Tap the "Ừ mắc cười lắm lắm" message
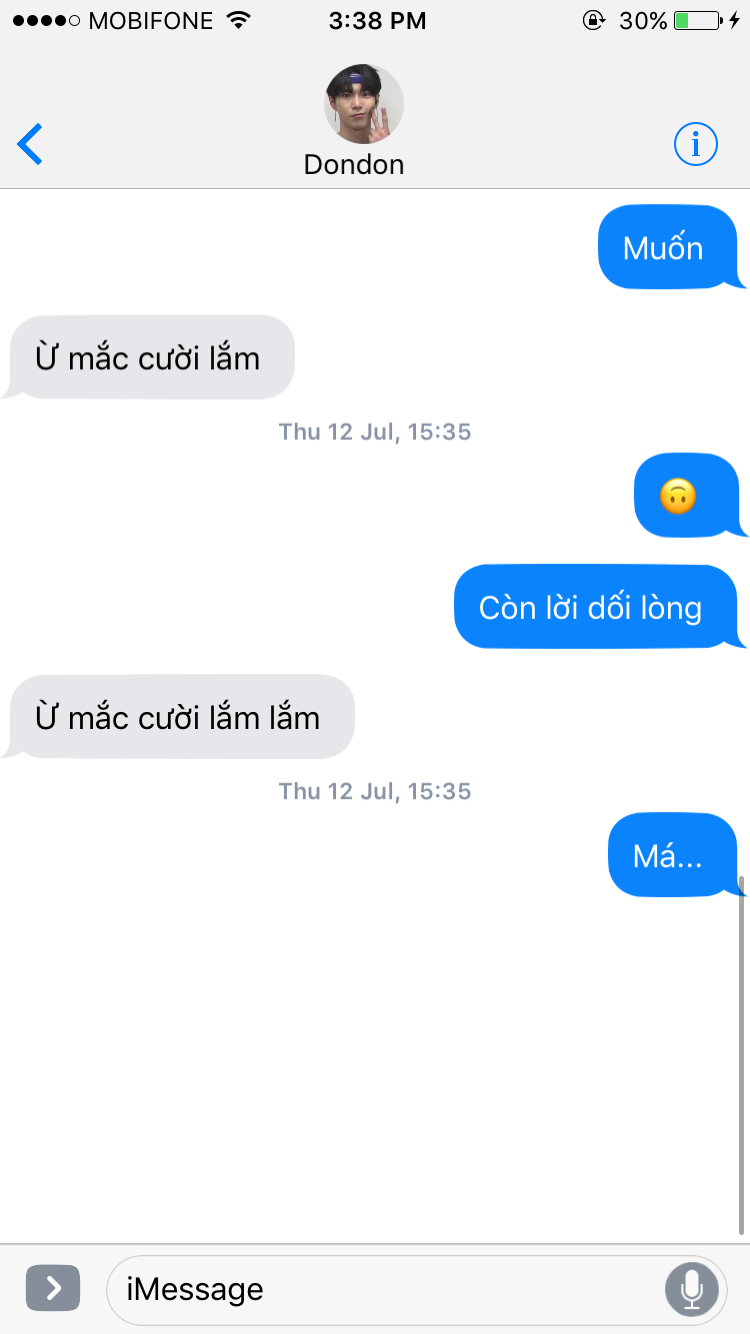750x1334 pixels. pos(180,717)
